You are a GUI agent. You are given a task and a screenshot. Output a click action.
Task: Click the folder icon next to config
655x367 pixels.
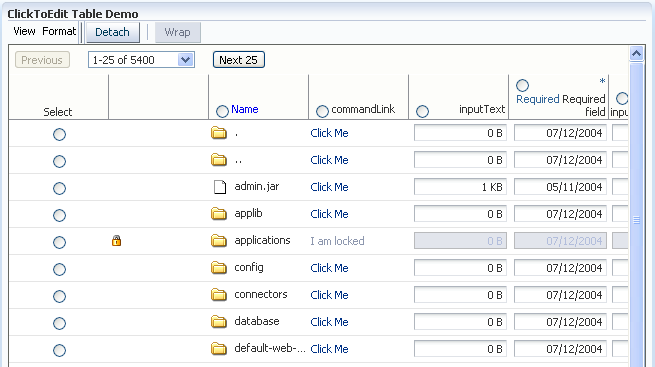coord(218,268)
